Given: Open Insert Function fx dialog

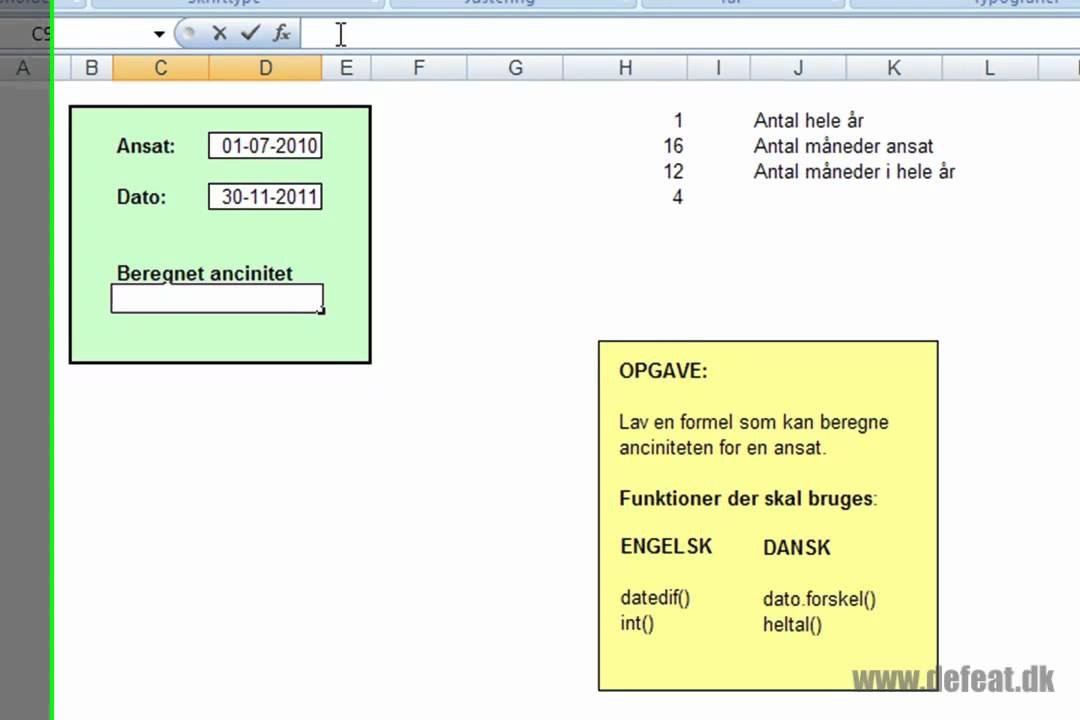Looking at the screenshot, I should [281, 33].
